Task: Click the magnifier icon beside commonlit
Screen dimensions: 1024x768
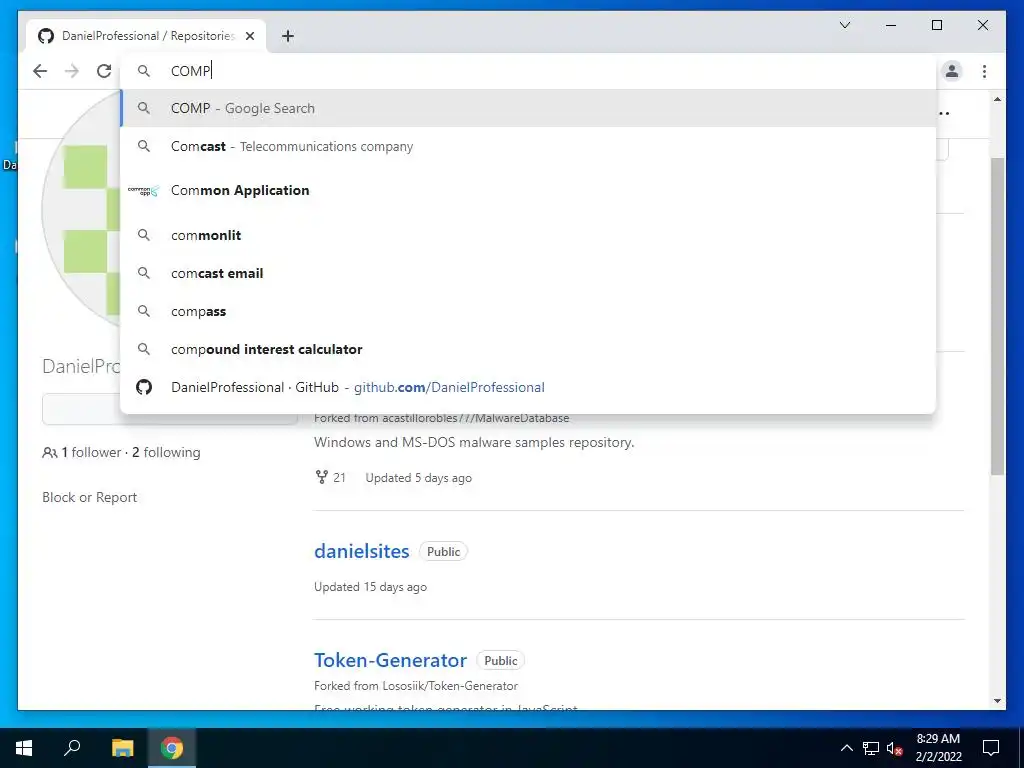Action: click(144, 235)
